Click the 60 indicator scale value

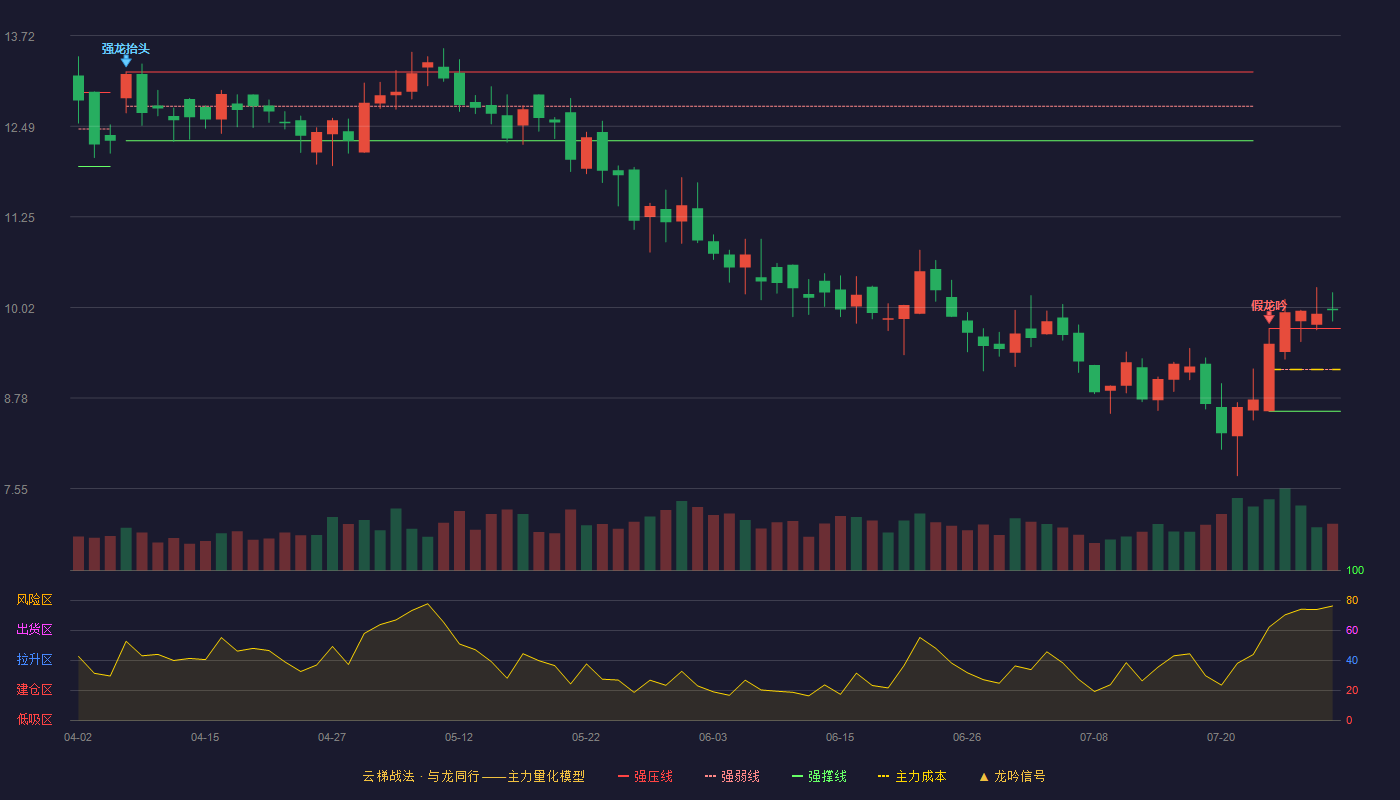point(1352,630)
